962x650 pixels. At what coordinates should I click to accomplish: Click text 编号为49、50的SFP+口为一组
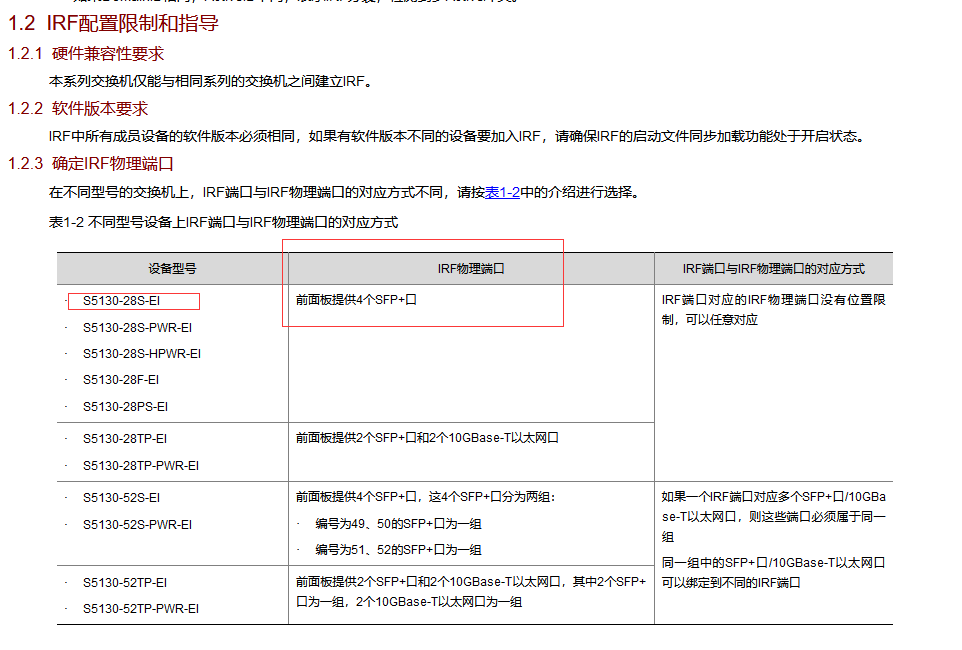(398, 524)
